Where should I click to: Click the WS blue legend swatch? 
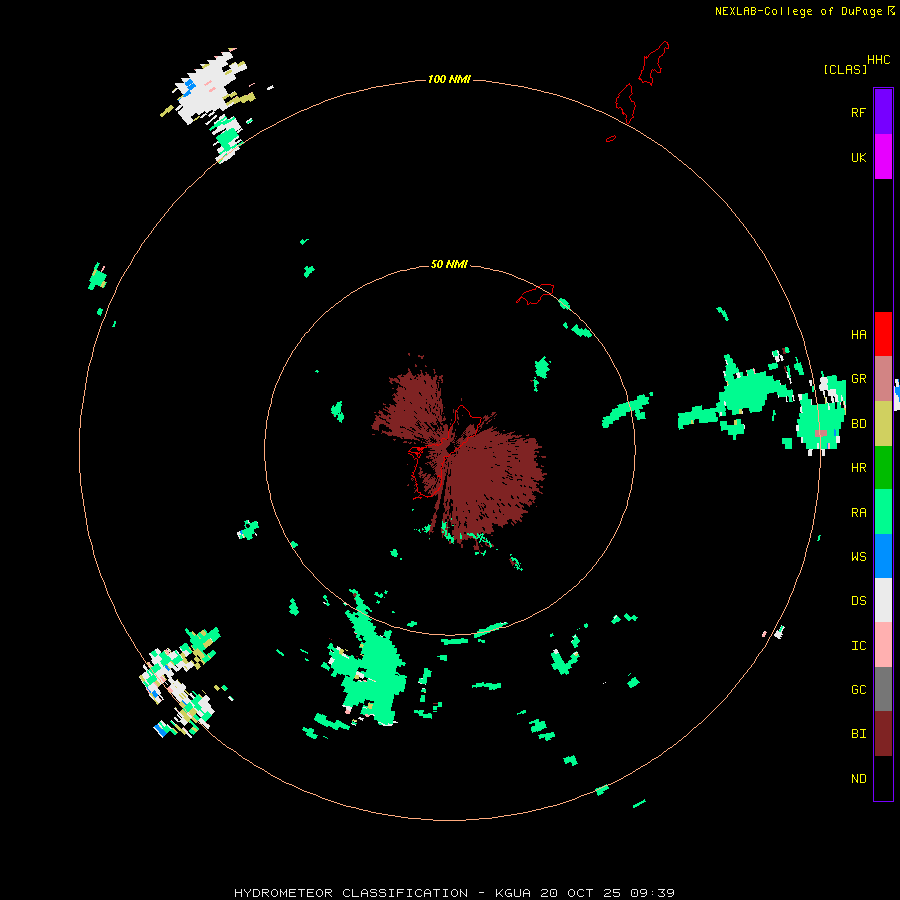pyautogui.click(x=883, y=556)
